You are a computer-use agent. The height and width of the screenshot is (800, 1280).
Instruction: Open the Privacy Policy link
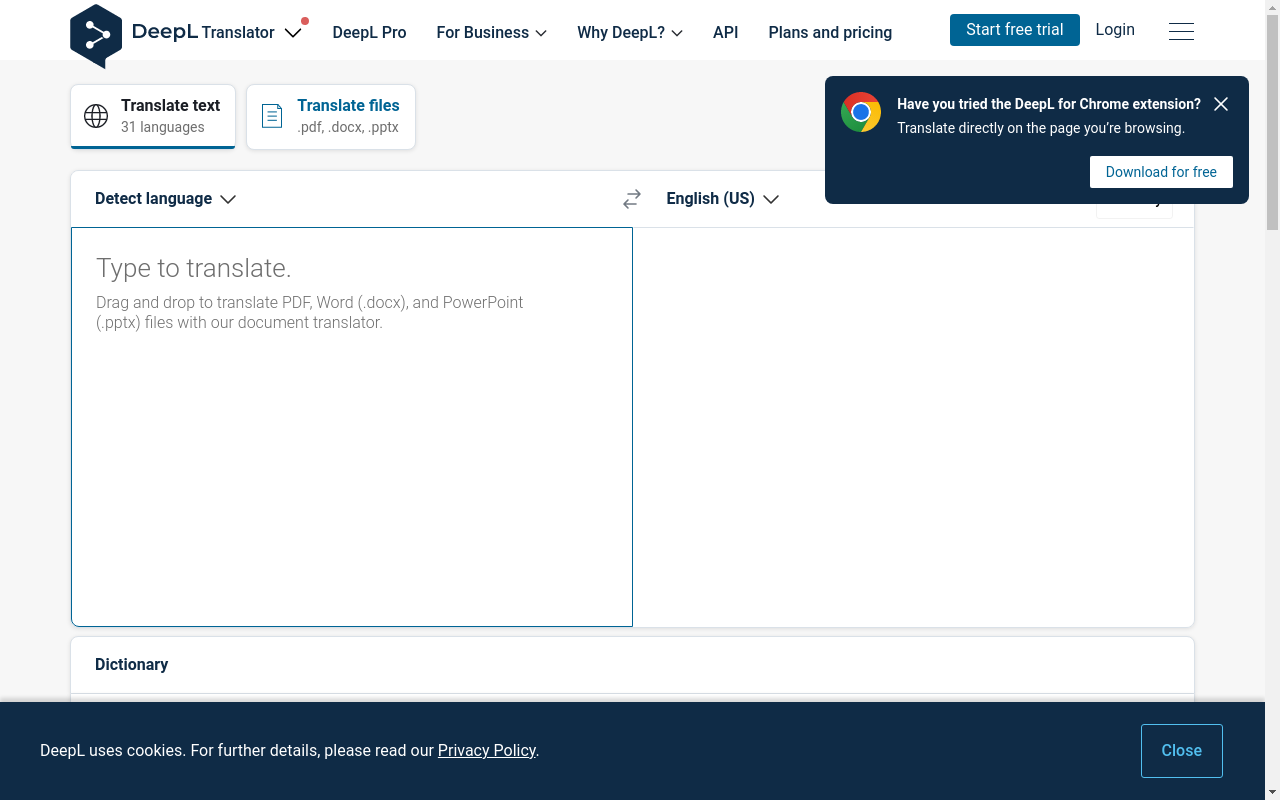coord(486,751)
